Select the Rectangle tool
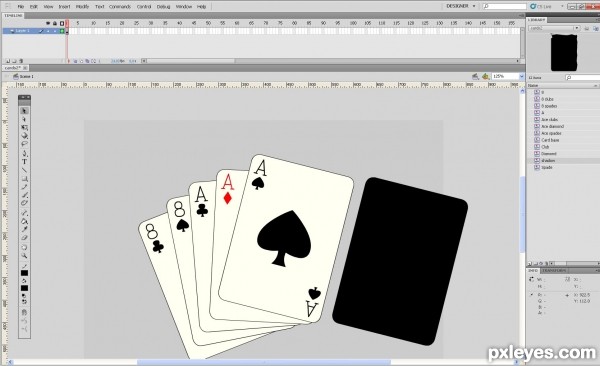This screenshot has width=600, height=366. (24, 179)
